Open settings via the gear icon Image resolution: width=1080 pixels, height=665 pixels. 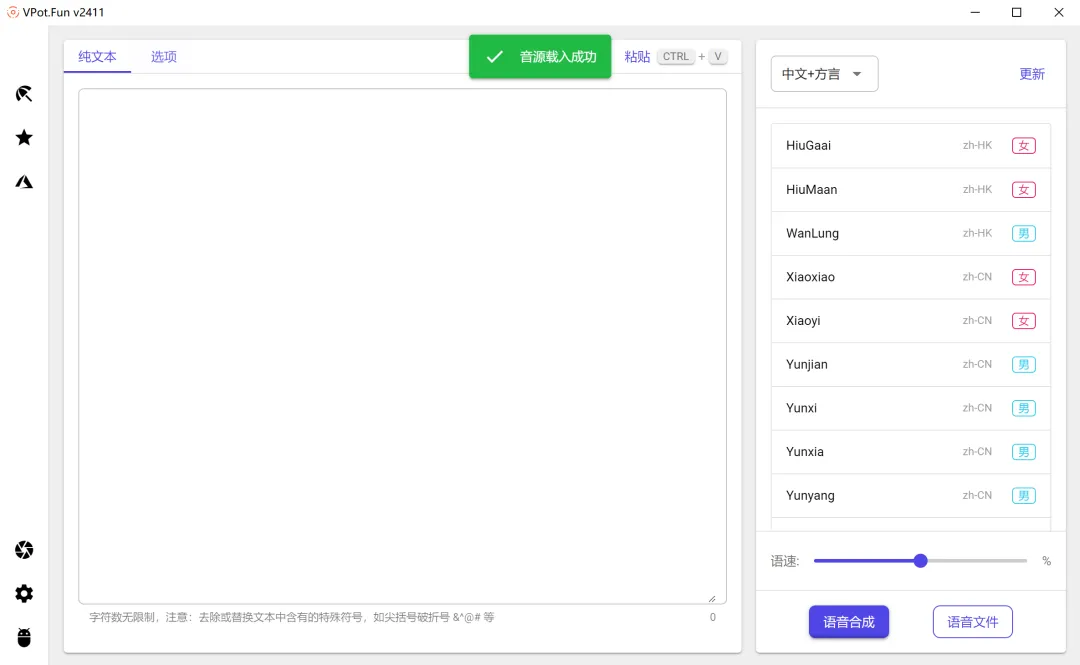coord(24,594)
